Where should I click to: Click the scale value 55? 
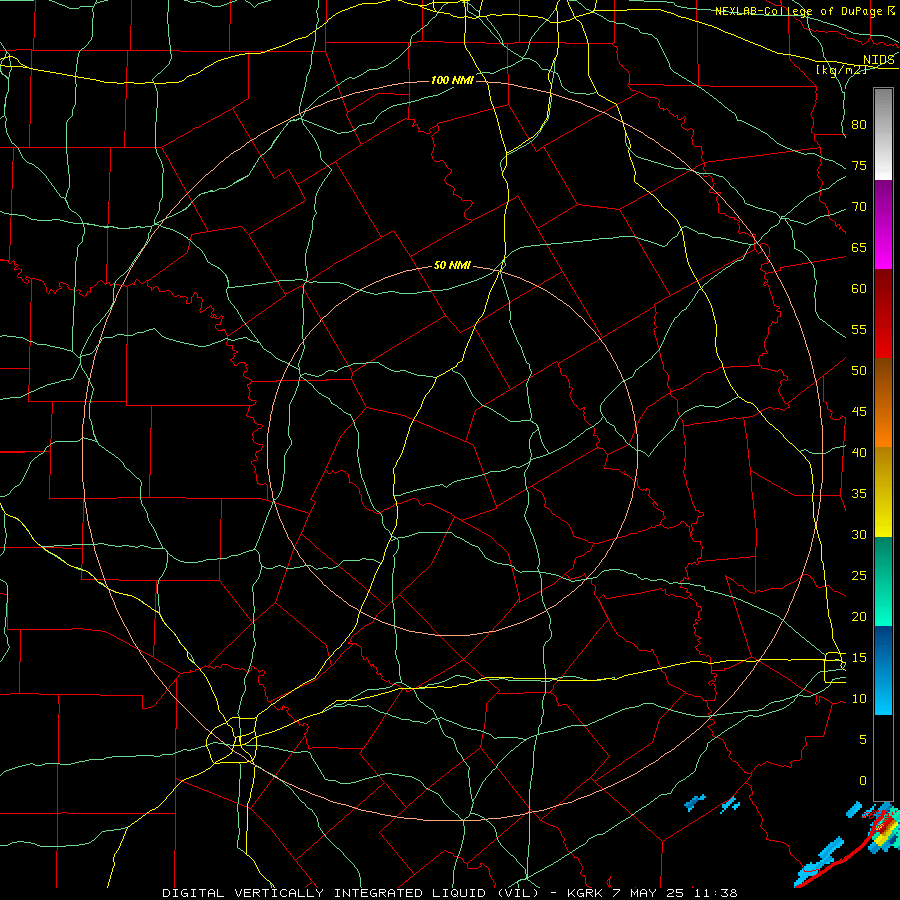[x=859, y=329]
